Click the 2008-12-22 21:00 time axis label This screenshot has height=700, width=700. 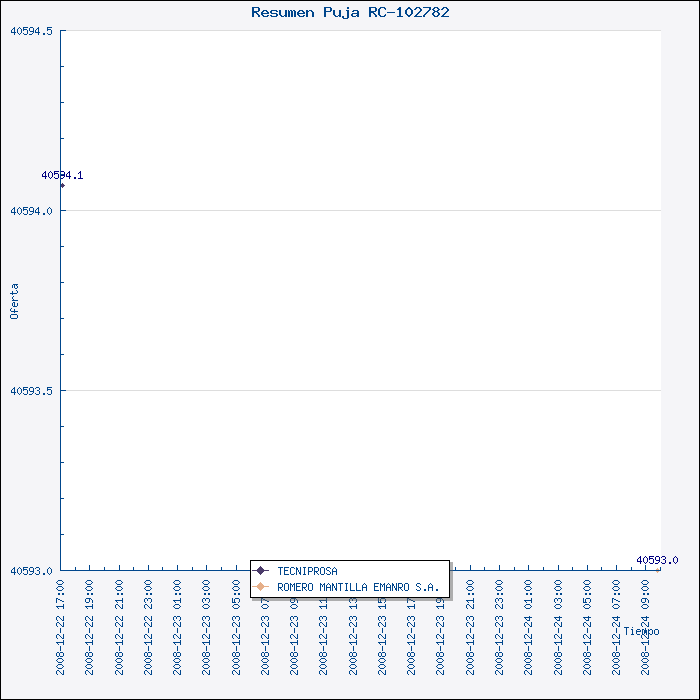[120, 626]
